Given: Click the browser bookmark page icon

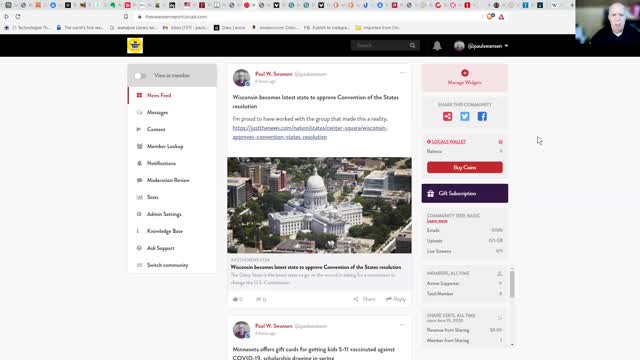Looking at the screenshot, I should pos(126,17).
